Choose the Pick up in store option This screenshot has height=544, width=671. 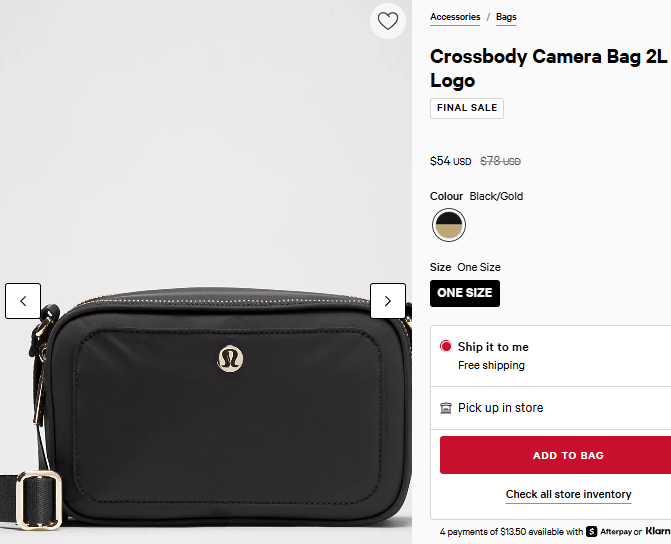pos(500,408)
